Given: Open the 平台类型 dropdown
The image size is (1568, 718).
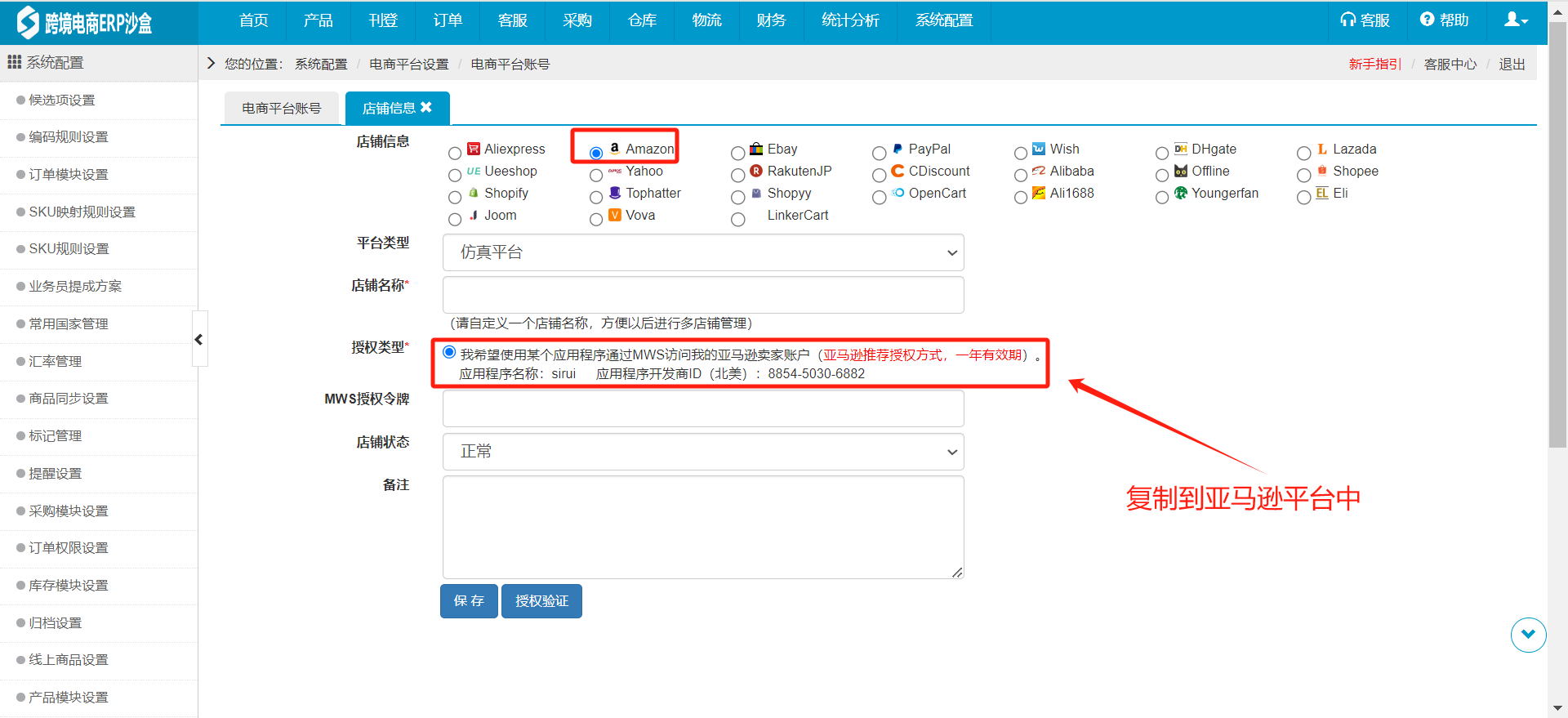Looking at the screenshot, I should [702, 252].
